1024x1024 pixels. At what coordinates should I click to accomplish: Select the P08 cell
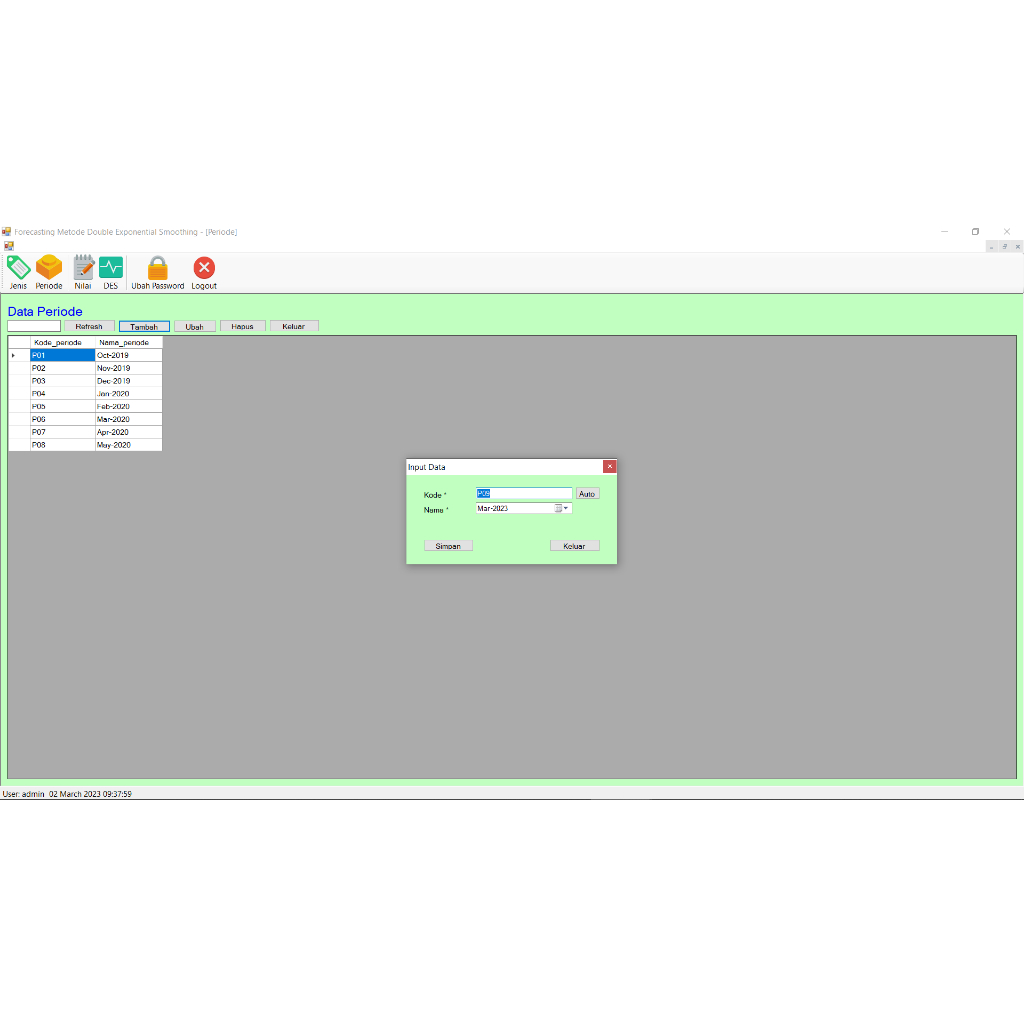(x=62, y=445)
